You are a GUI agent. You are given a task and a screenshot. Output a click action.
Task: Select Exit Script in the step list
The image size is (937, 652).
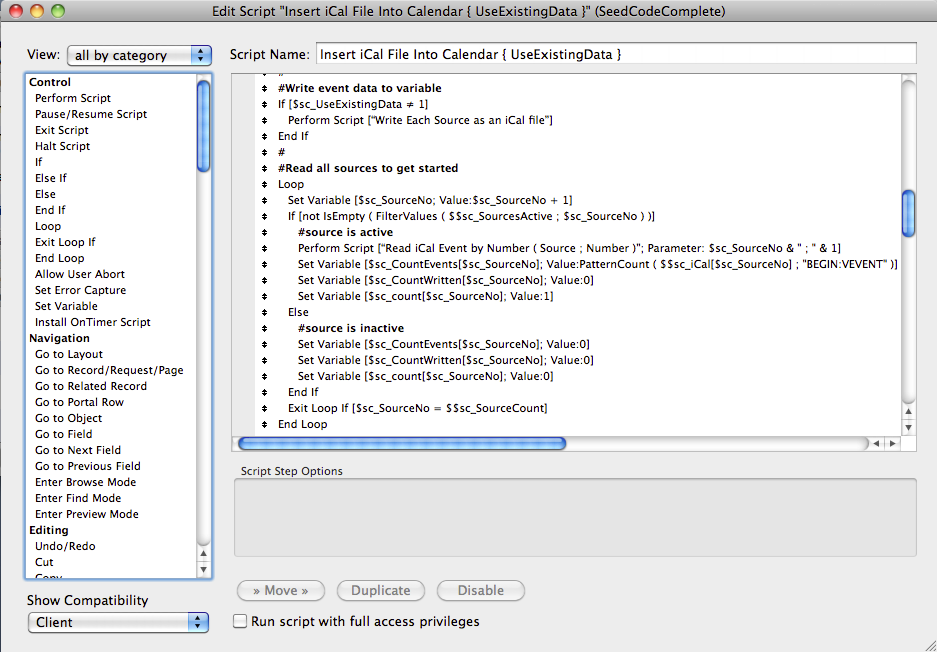coord(62,130)
